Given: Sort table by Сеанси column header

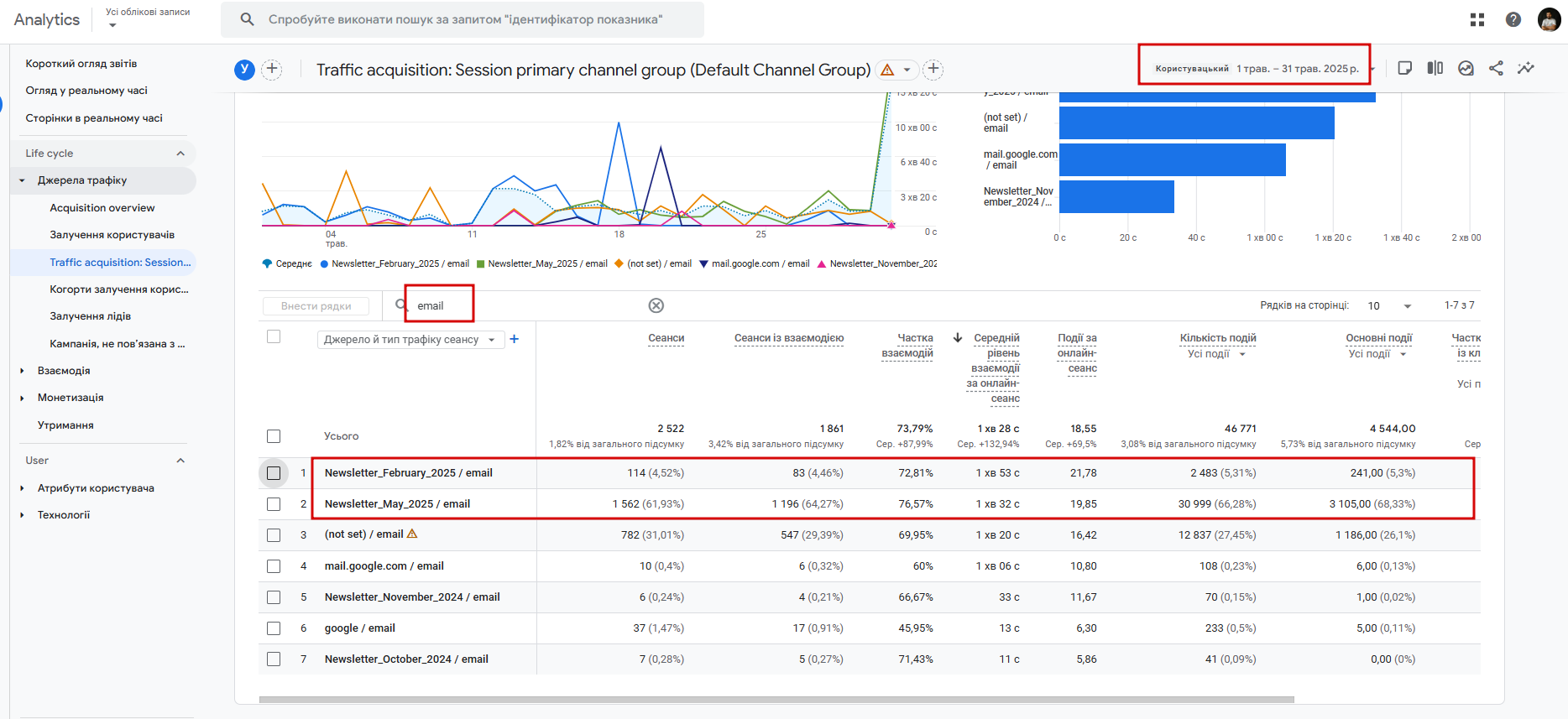Looking at the screenshot, I should [666, 338].
